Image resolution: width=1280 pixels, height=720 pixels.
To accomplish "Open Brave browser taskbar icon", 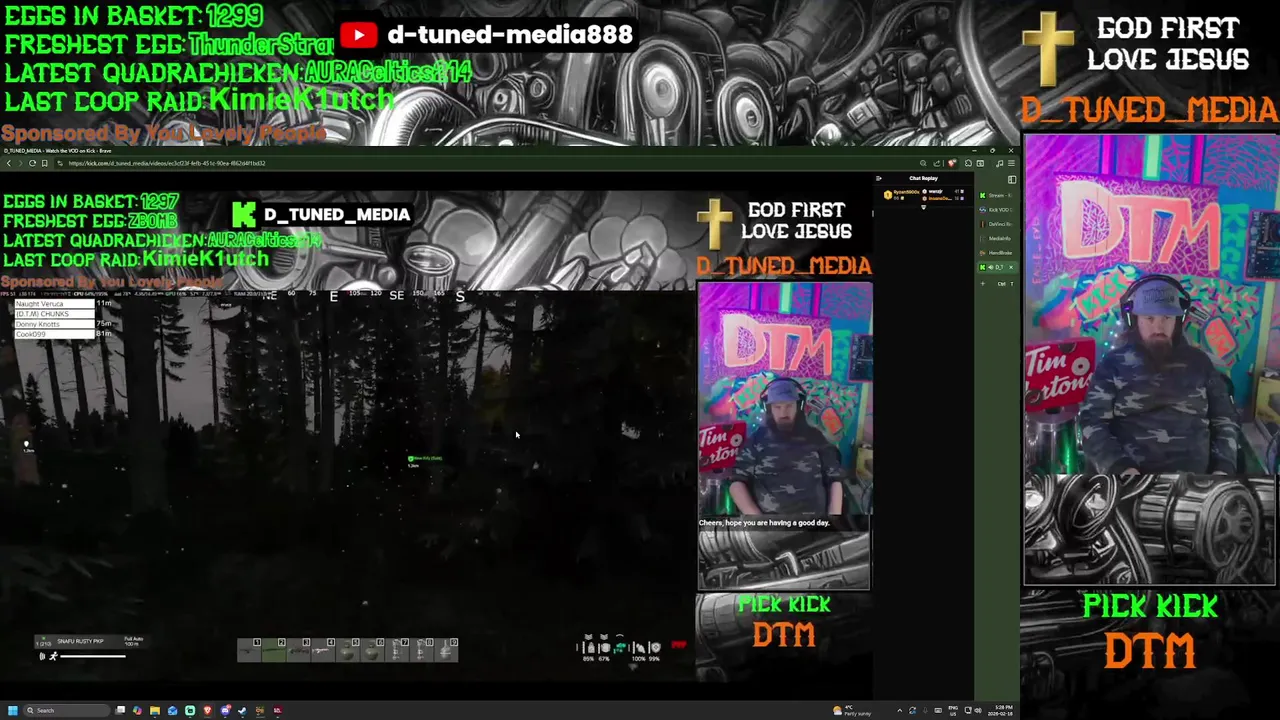I will (207, 710).
